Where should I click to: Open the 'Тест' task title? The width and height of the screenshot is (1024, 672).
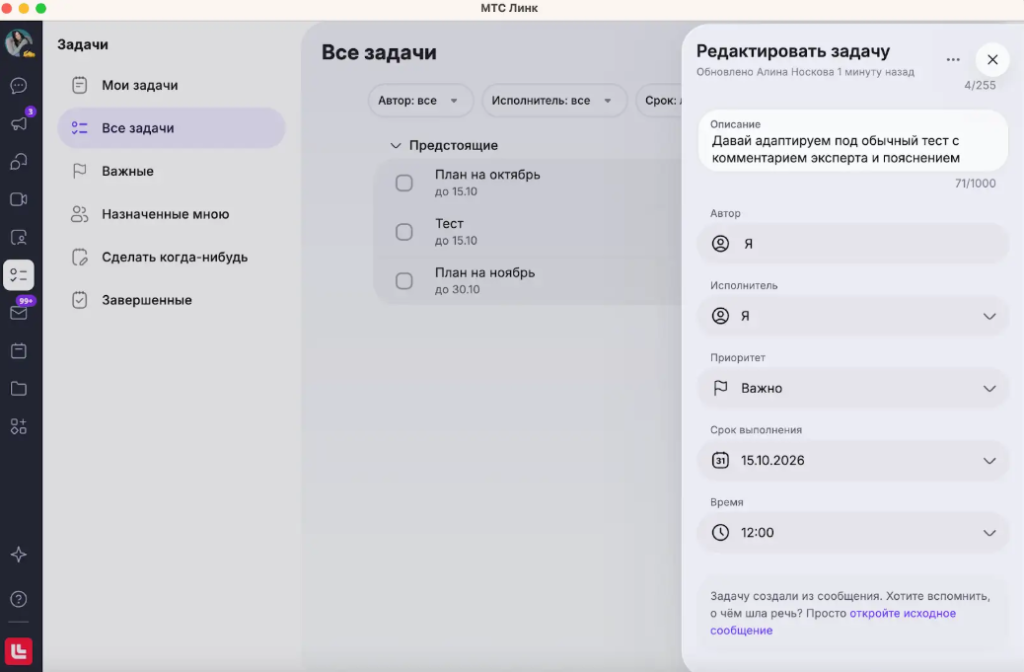(449, 223)
